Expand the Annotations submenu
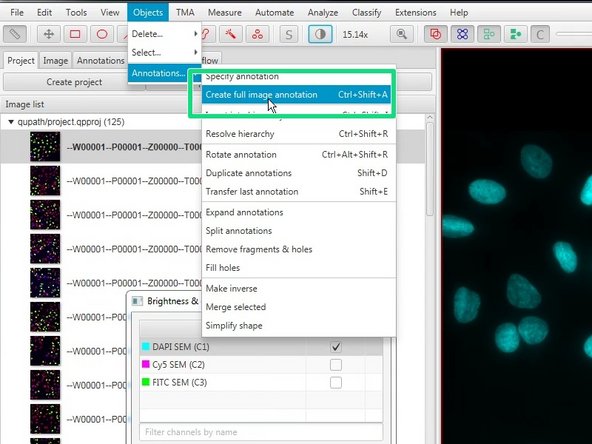This screenshot has width=592, height=444. coord(164,73)
